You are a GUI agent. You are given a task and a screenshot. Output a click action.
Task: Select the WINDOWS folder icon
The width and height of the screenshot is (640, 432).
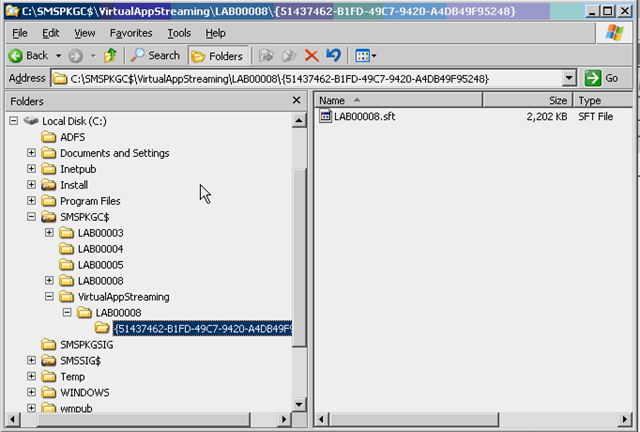[x=49, y=392]
